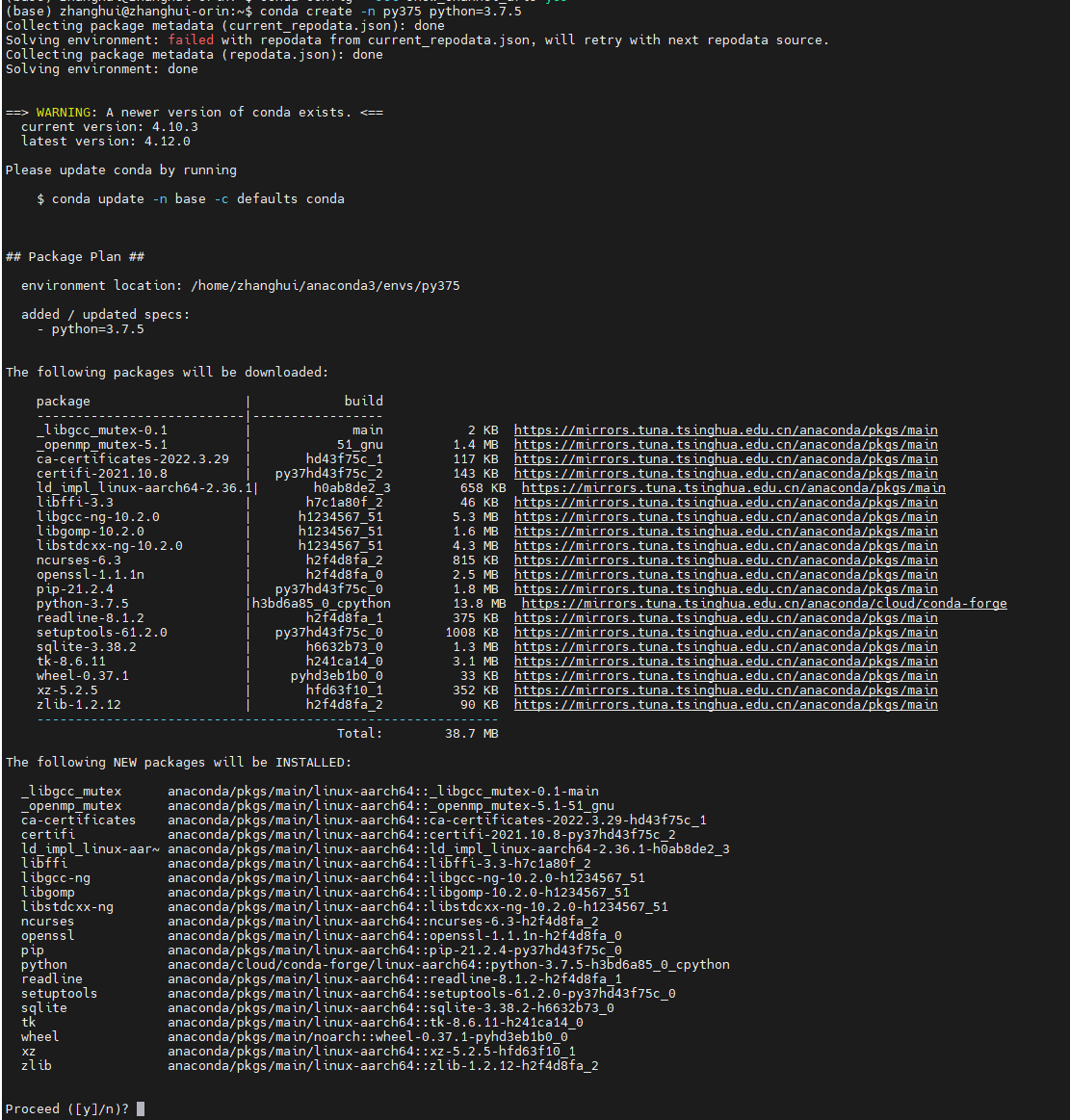Click the libffi-3.3 tsinghua mirror link

point(725,503)
